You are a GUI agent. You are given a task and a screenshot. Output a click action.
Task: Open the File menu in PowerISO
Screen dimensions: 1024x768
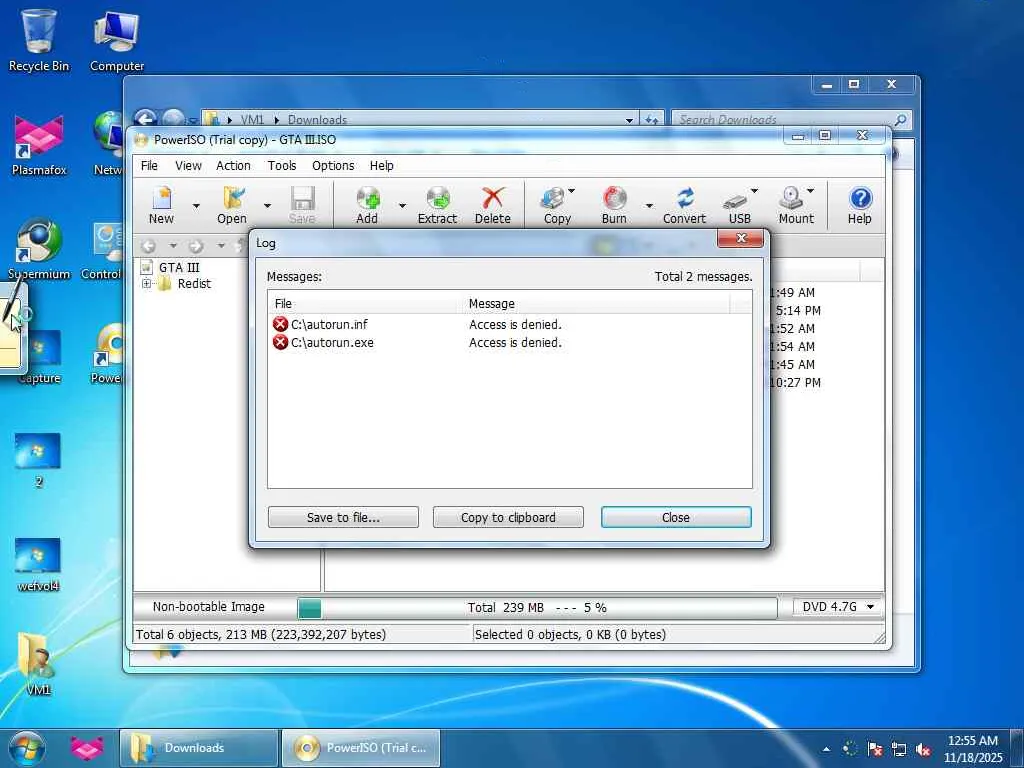point(149,166)
